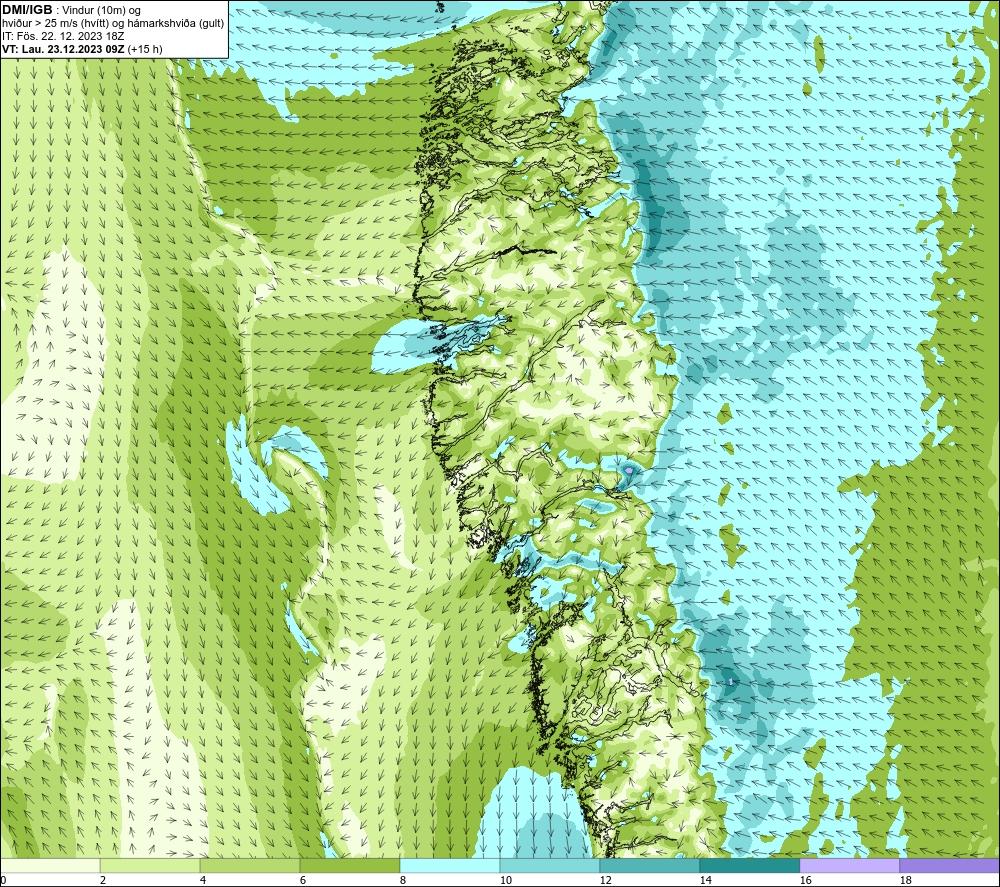Screen dimensions: 1000x887
Task: Click the 12–14 m/s teal swatch
Action: pos(649,865)
